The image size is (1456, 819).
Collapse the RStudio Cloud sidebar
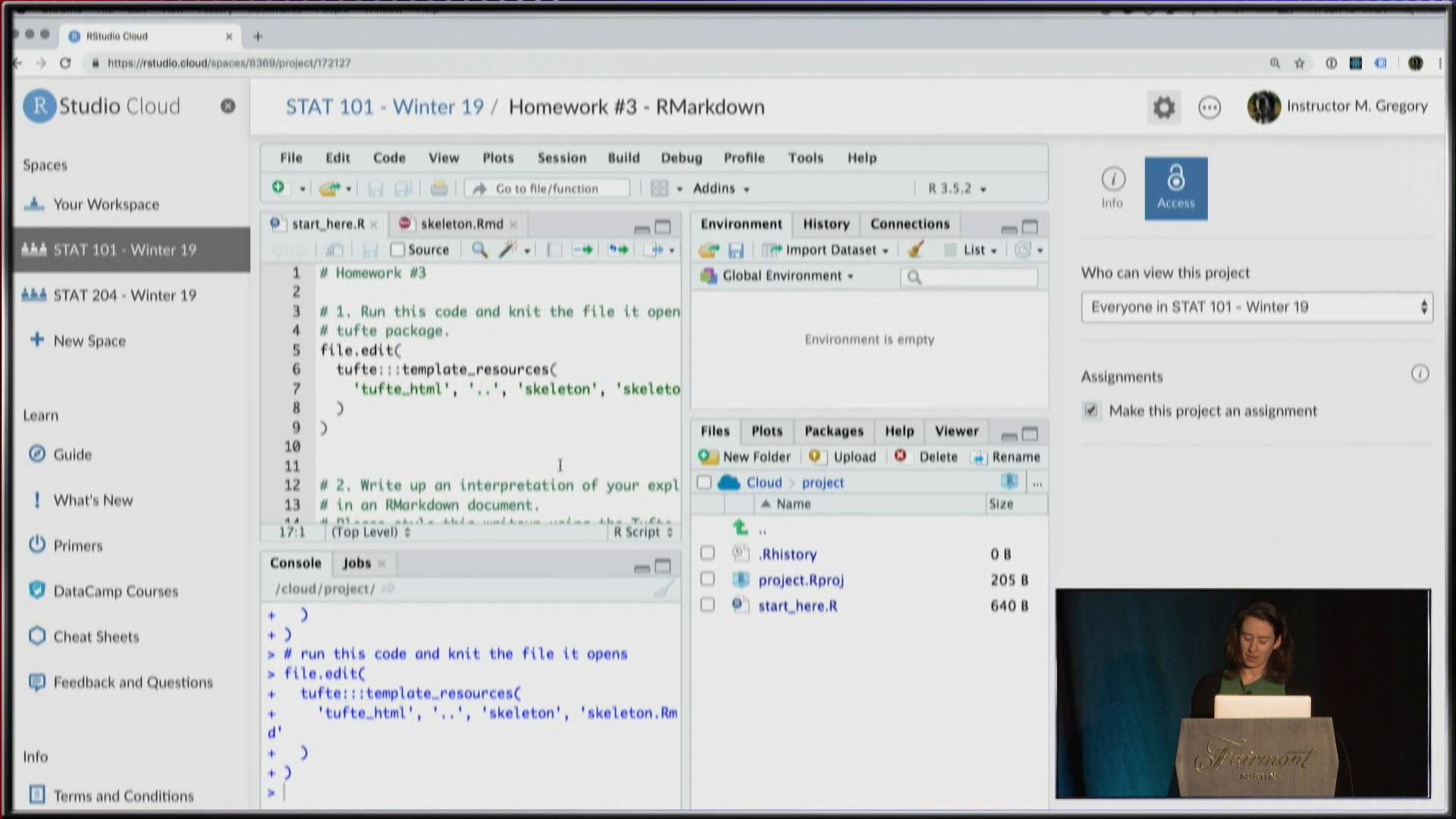227,106
